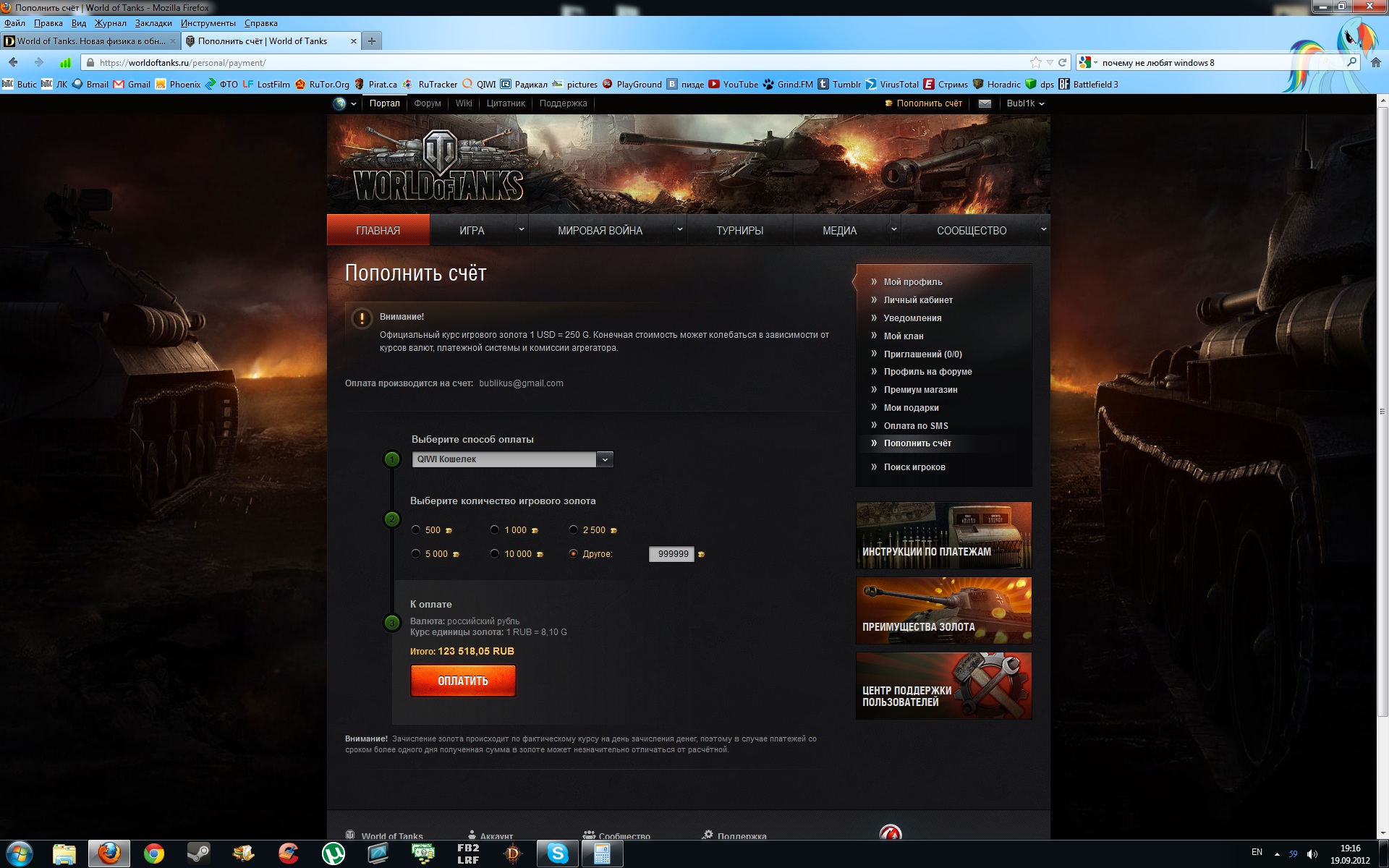1389x868 pixels.
Task: Click the page vertical scrollbar
Action: (1382, 412)
